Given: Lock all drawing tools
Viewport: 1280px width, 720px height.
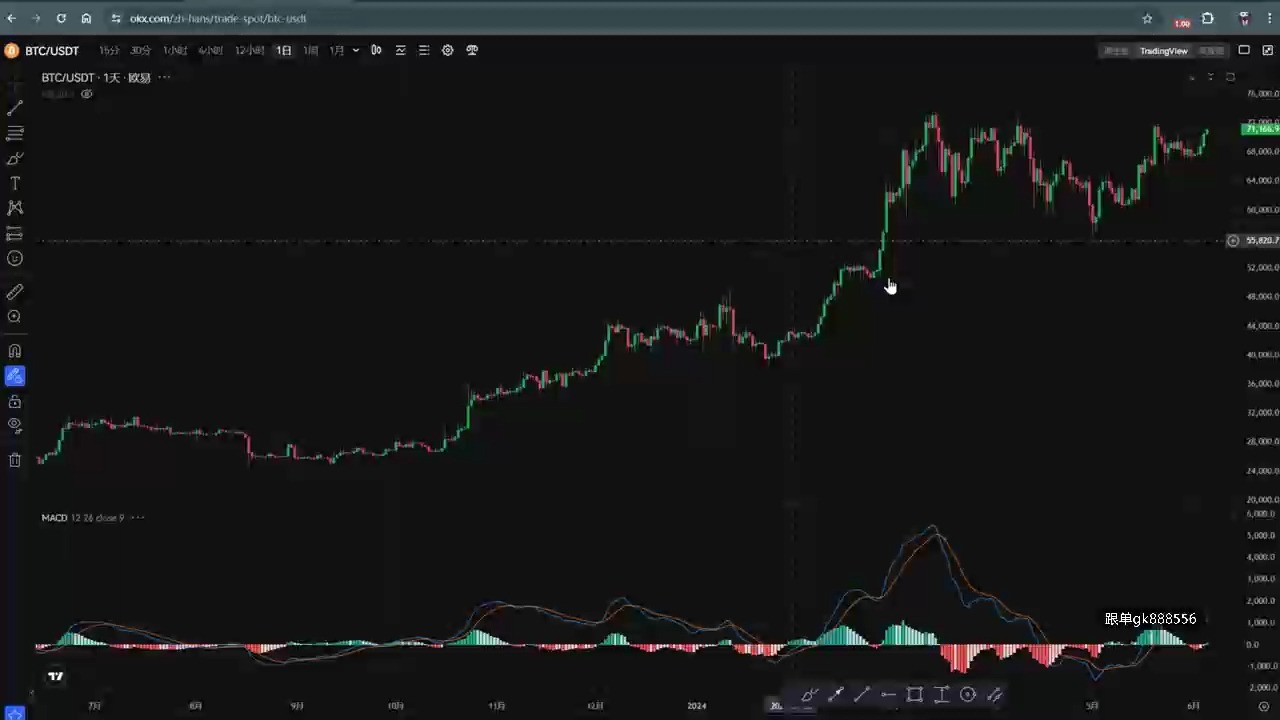Looking at the screenshot, I should [15, 401].
